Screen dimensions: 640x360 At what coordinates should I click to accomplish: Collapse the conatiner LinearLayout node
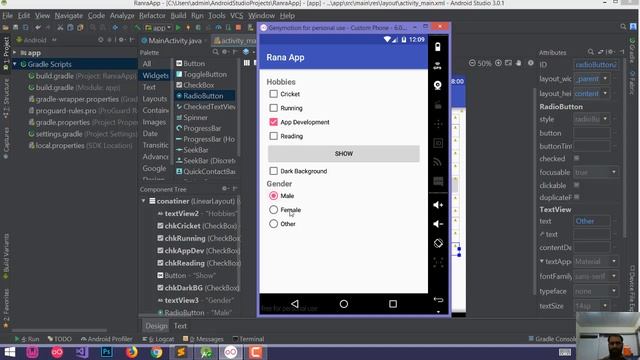(x=143, y=201)
